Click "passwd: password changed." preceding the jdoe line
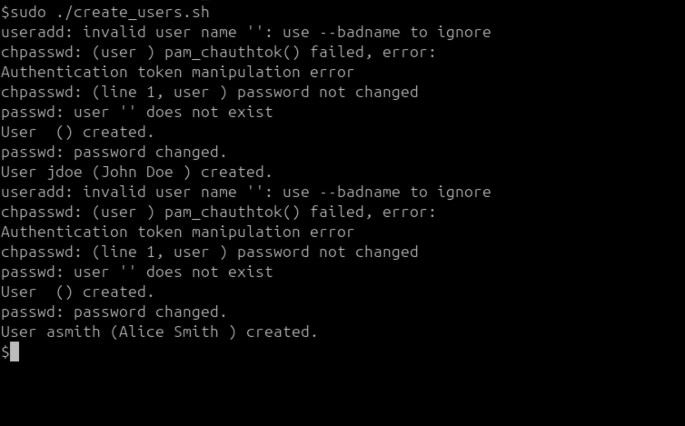The image size is (685, 426). [114, 152]
